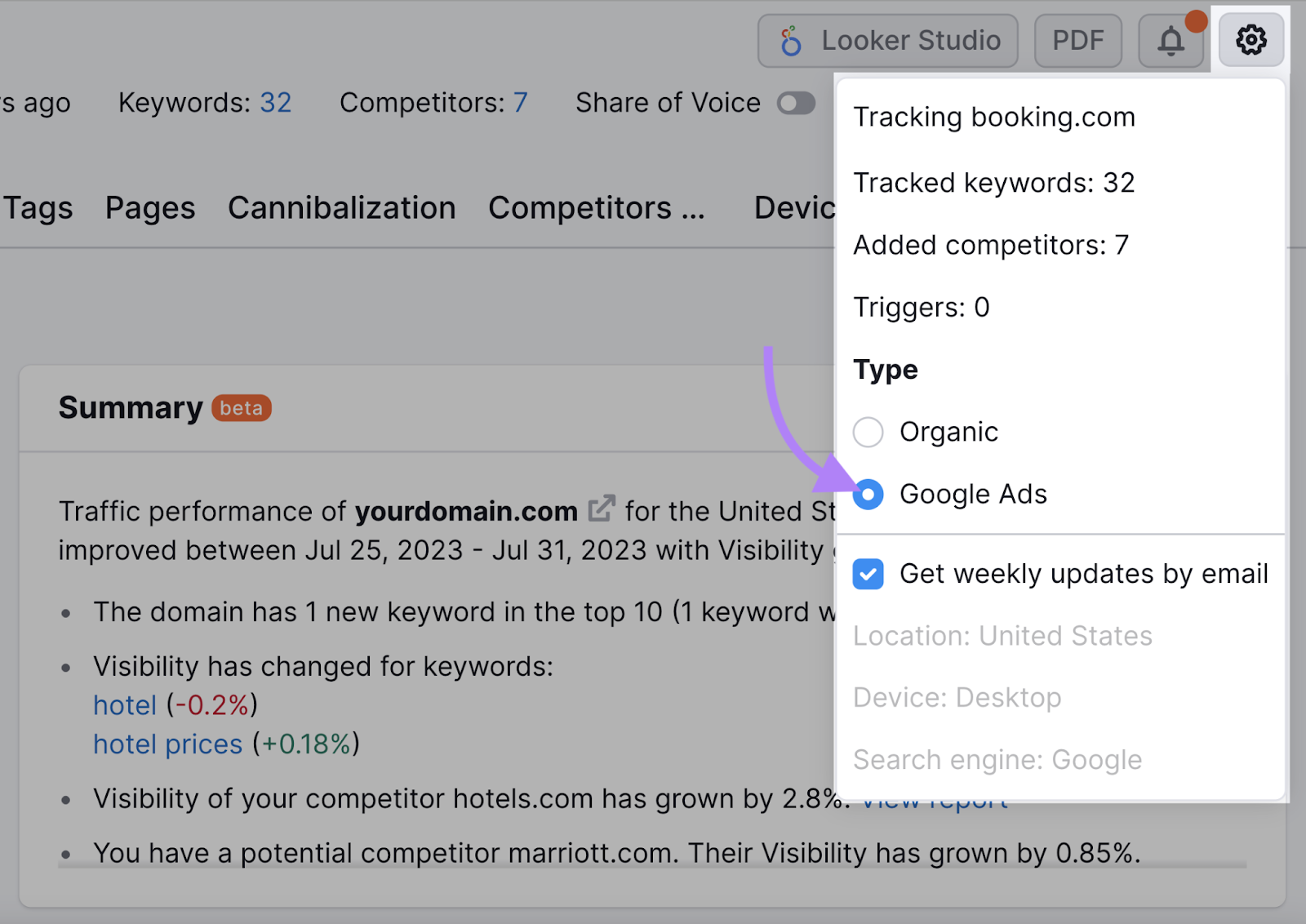Toggle Share of Voice on

(x=796, y=103)
